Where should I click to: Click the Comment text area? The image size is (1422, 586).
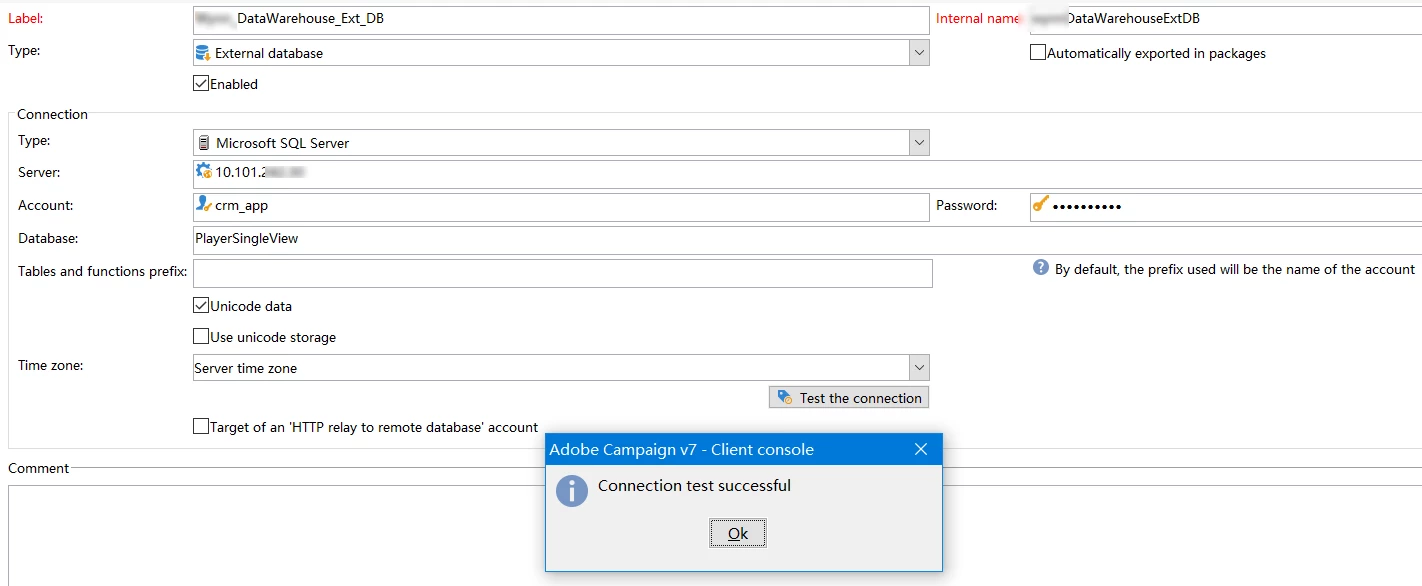click(x=715, y=535)
